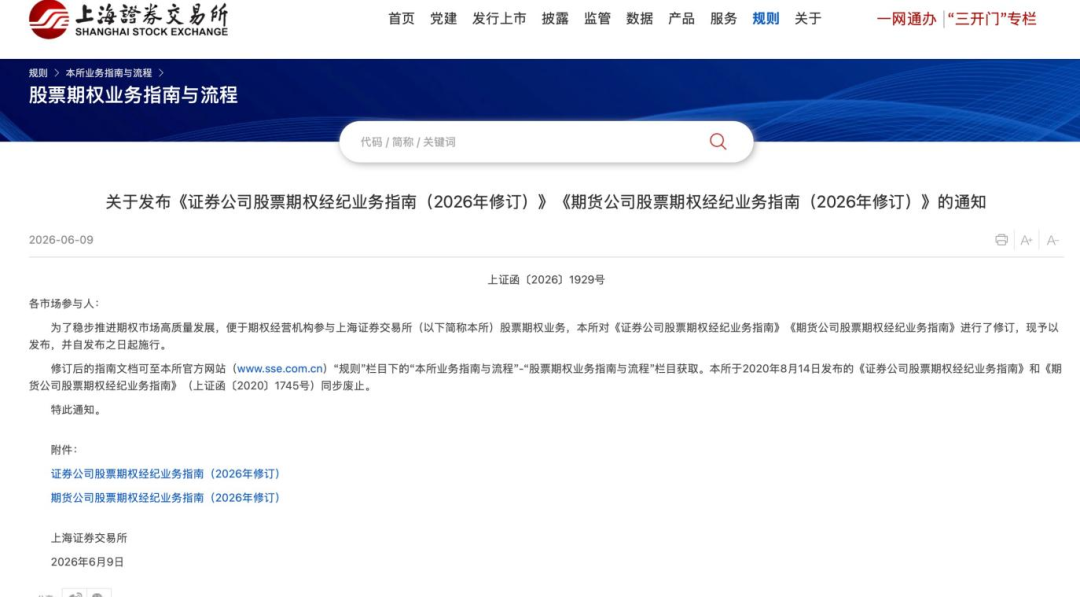The width and height of the screenshot is (1080, 597).
Task: Visit the www.sse.com.cn link
Action: point(280,369)
